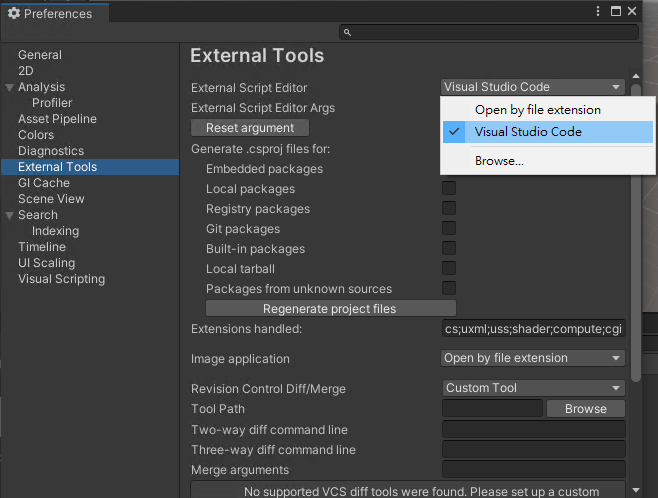Open Timeline preferences
This screenshot has width=658, height=498.
(42, 247)
